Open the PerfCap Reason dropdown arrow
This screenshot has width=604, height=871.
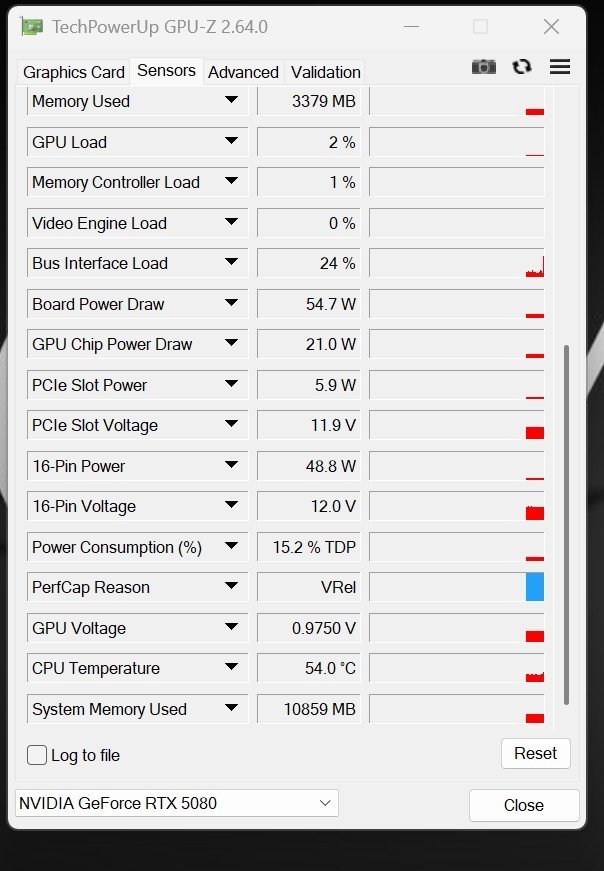click(232, 586)
